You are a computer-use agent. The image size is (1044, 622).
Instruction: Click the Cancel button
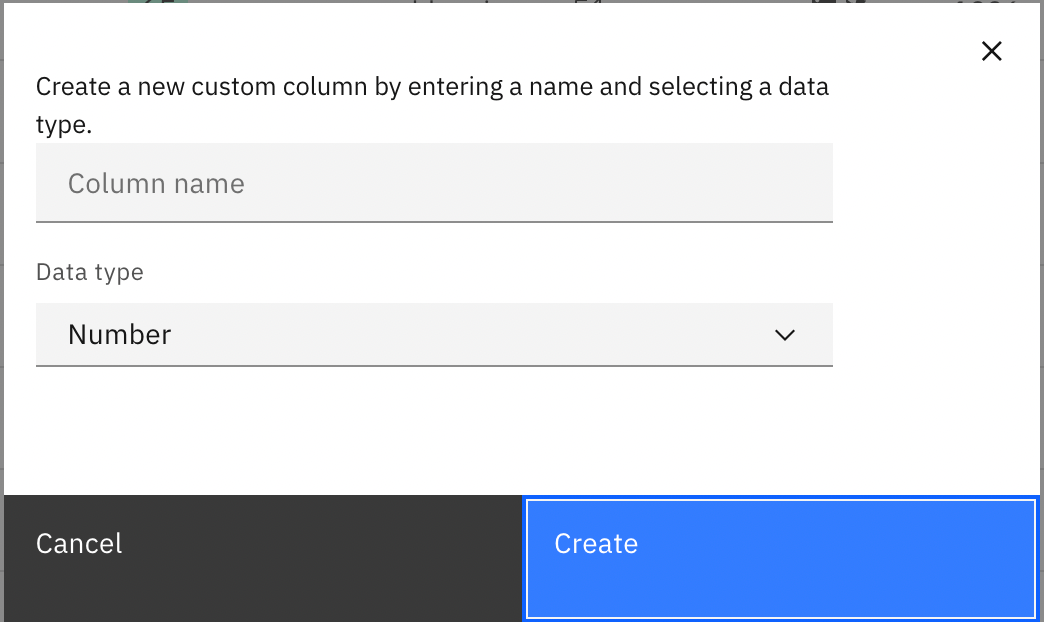263,558
